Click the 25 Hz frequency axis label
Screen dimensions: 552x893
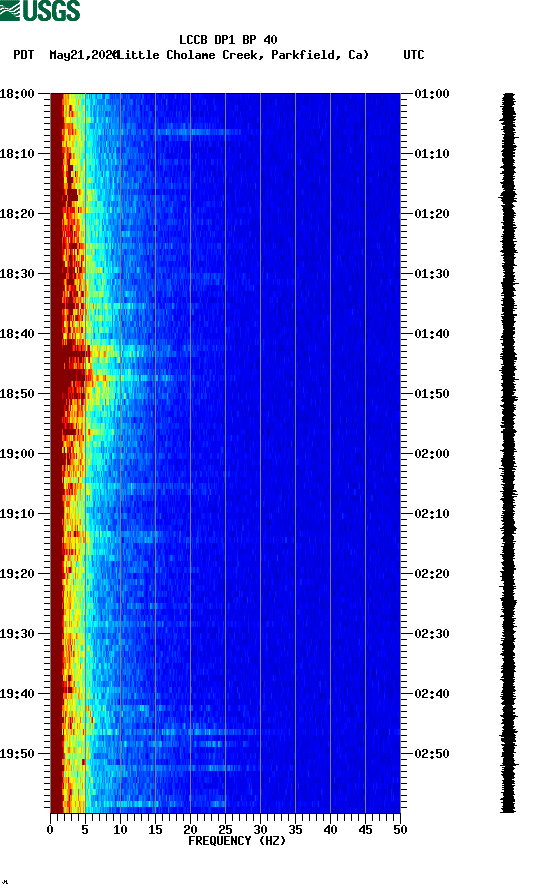(x=225, y=830)
